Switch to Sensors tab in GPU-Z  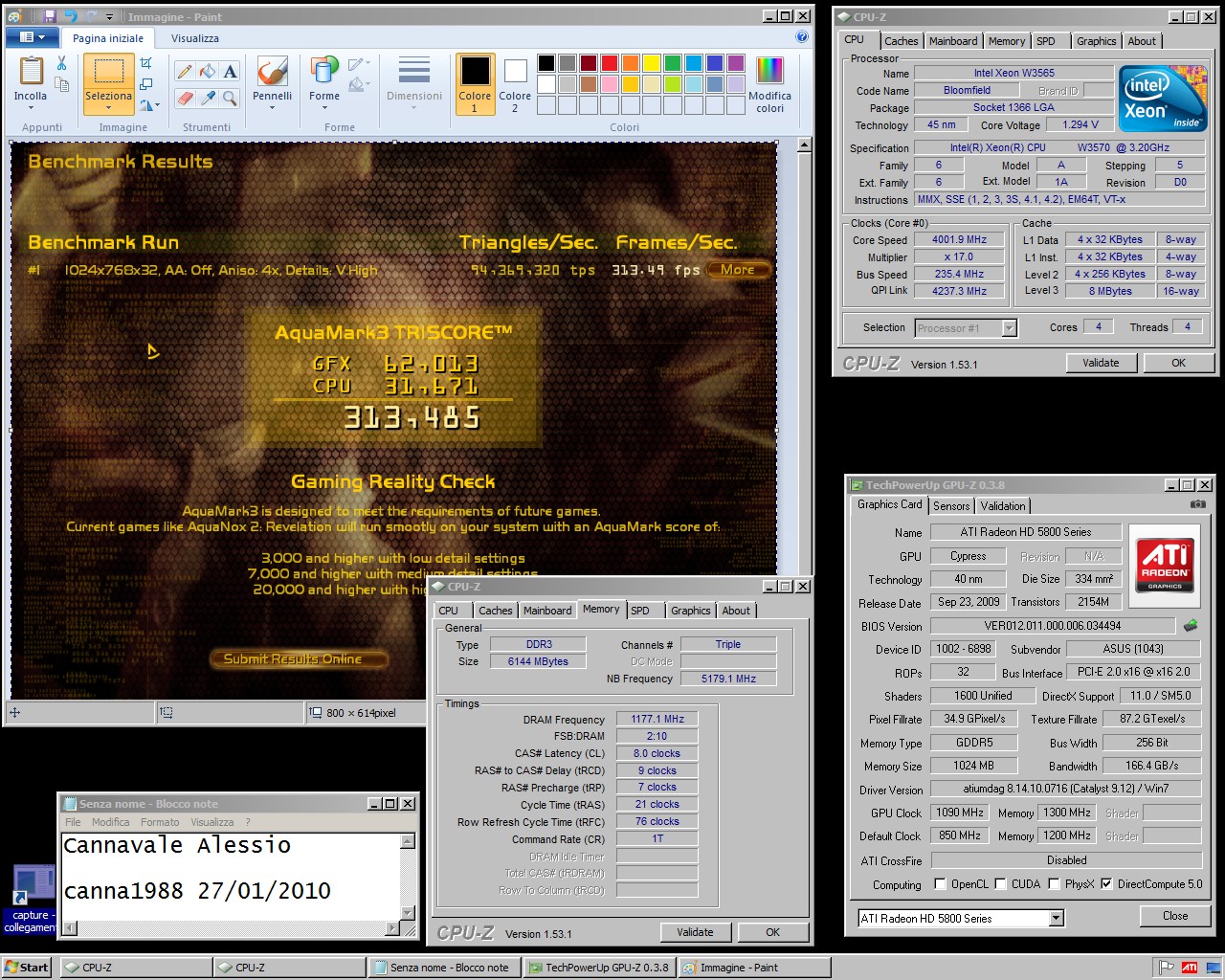click(x=951, y=506)
